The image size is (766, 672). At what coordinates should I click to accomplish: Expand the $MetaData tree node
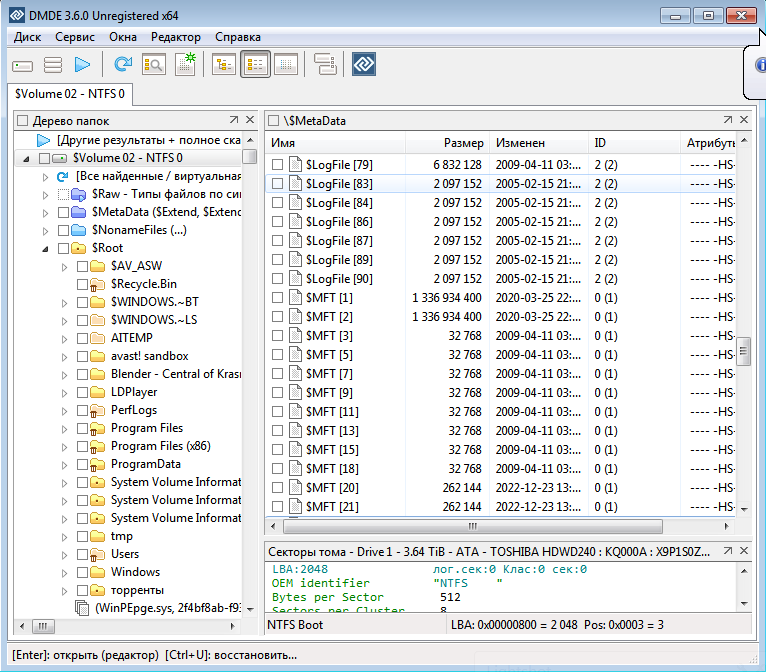(46, 212)
